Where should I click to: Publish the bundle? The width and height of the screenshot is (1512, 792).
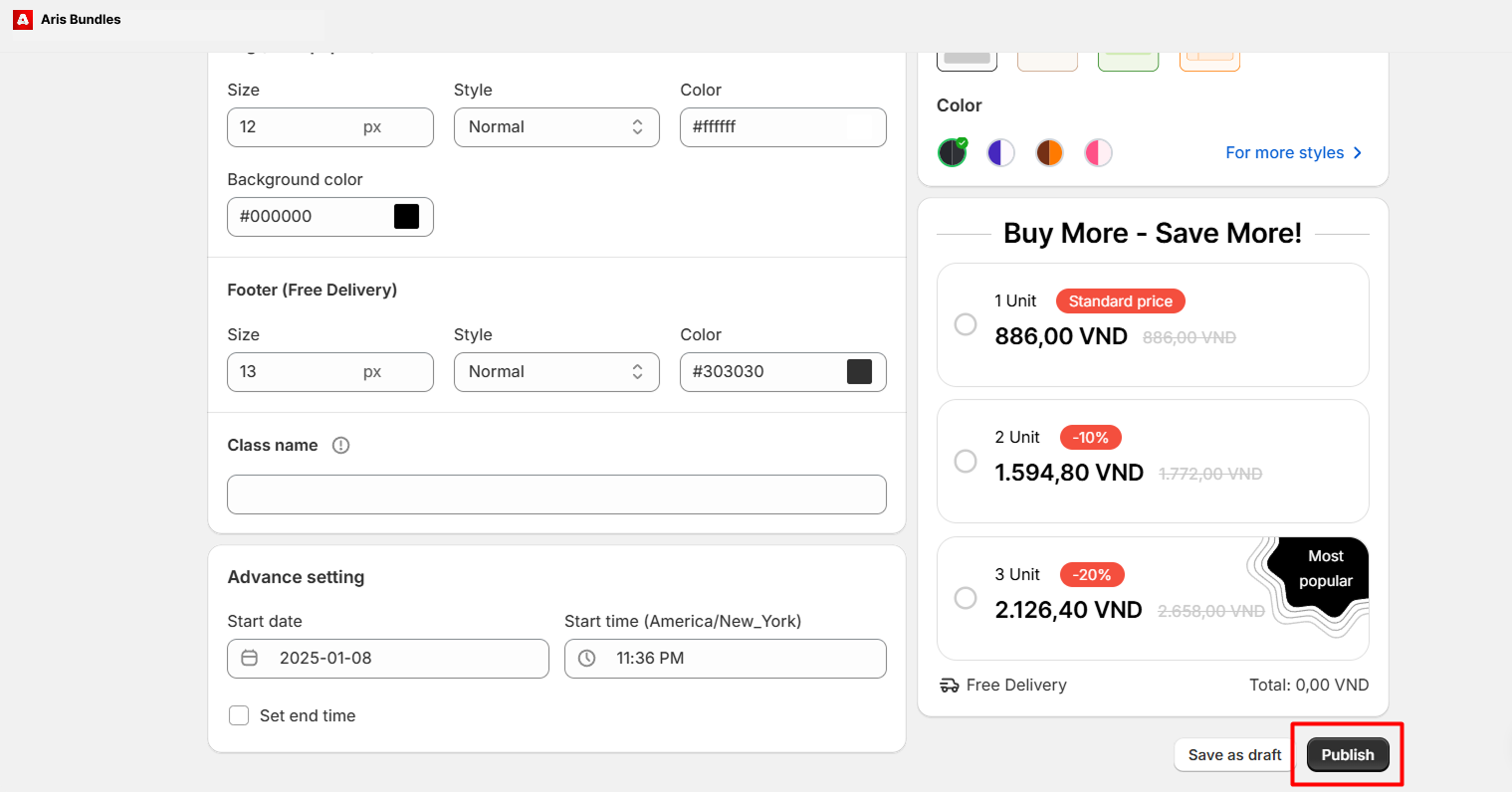tap(1348, 754)
